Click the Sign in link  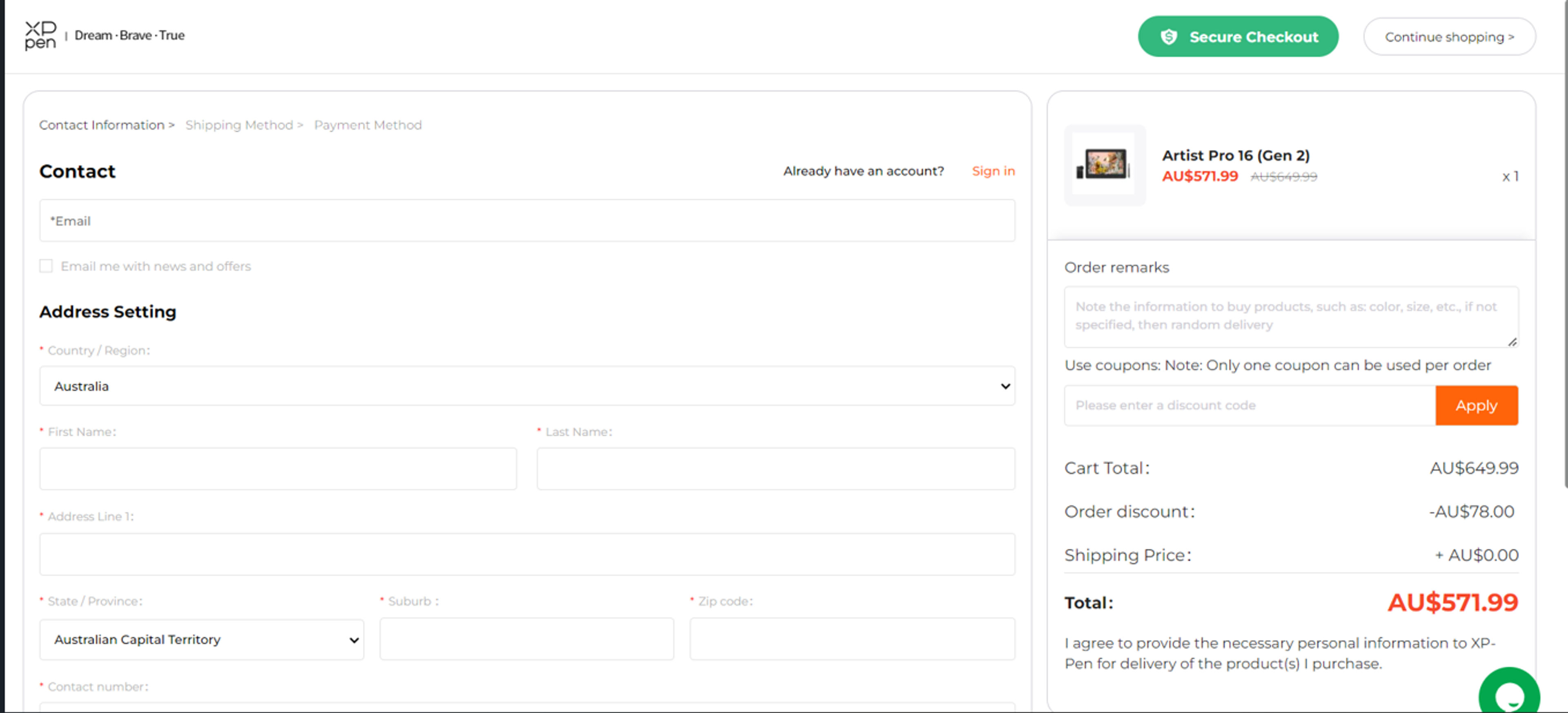(993, 171)
